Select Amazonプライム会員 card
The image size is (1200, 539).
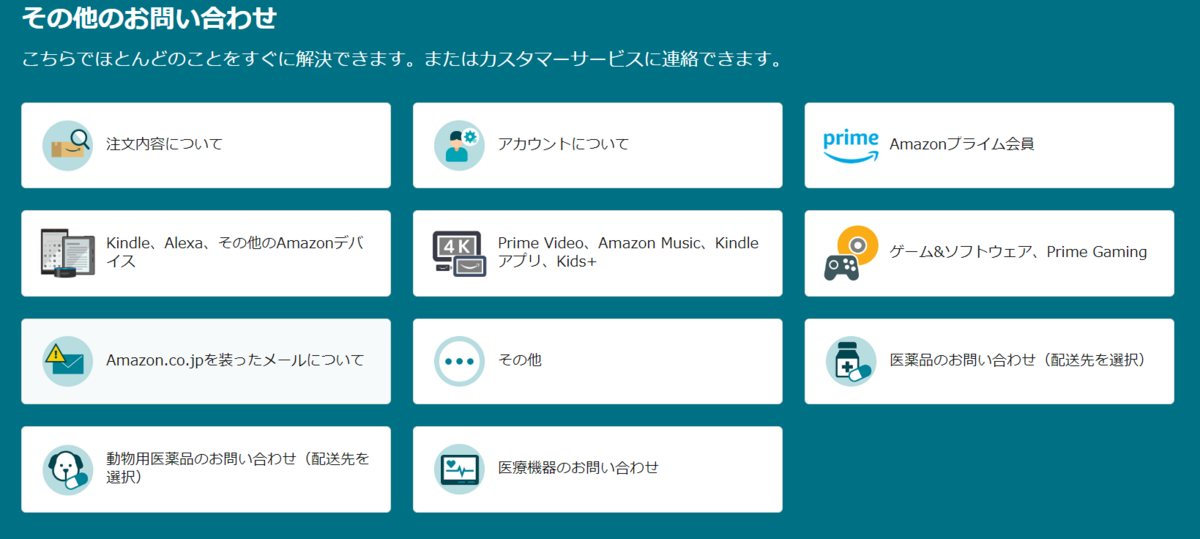tap(989, 145)
